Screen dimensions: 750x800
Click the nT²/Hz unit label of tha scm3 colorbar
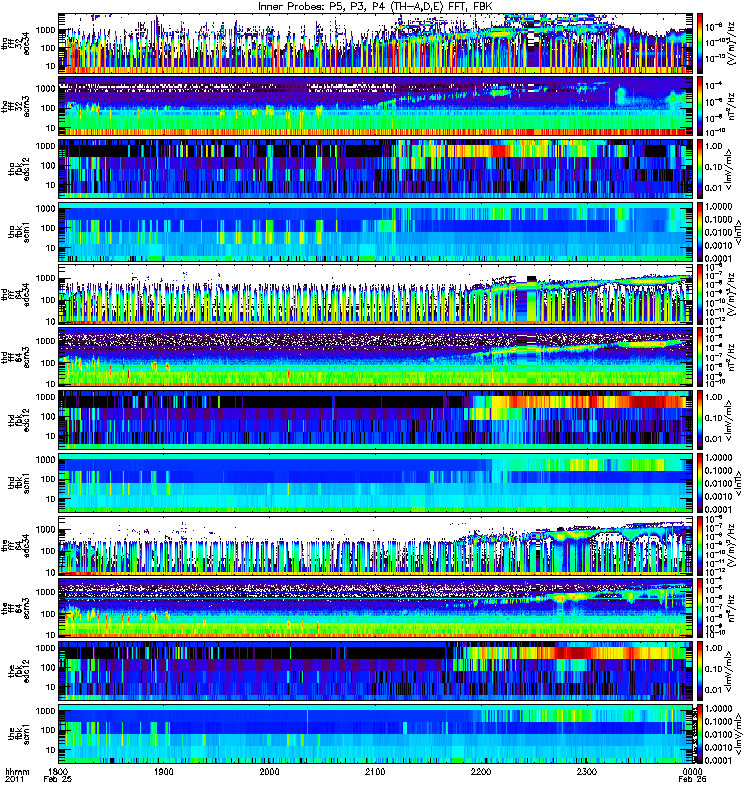(x=731, y=106)
